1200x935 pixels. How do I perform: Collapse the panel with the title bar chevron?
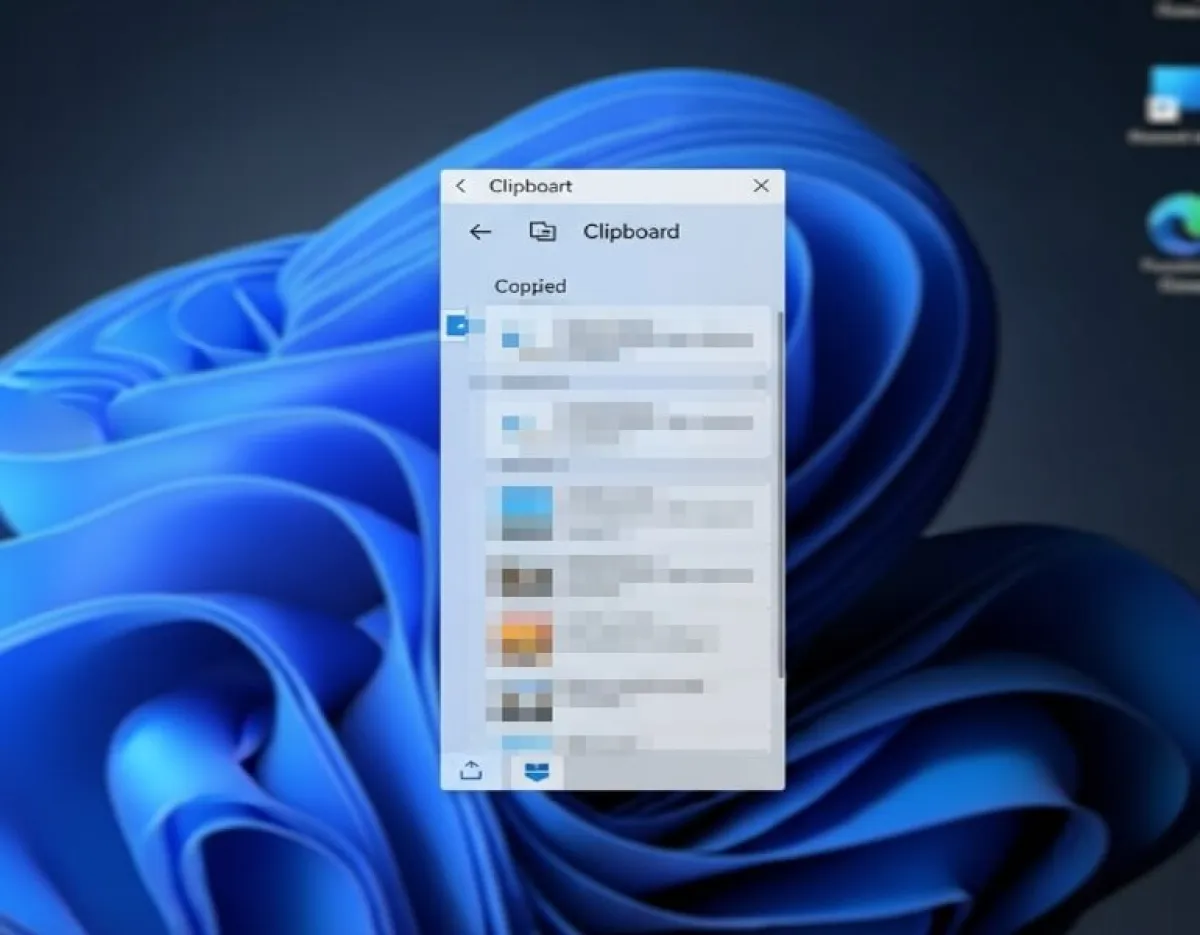(460, 186)
